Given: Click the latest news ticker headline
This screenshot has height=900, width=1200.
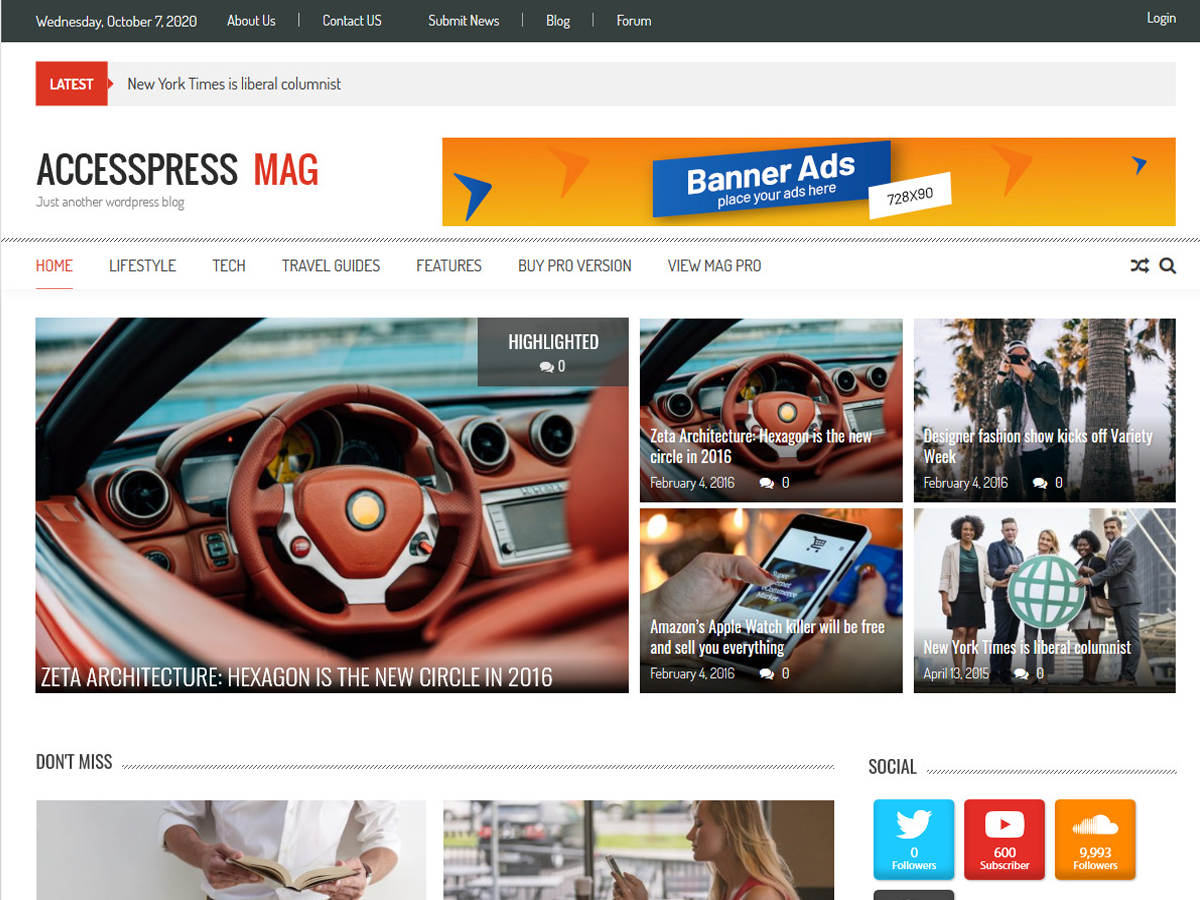Looking at the screenshot, I should 234,84.
